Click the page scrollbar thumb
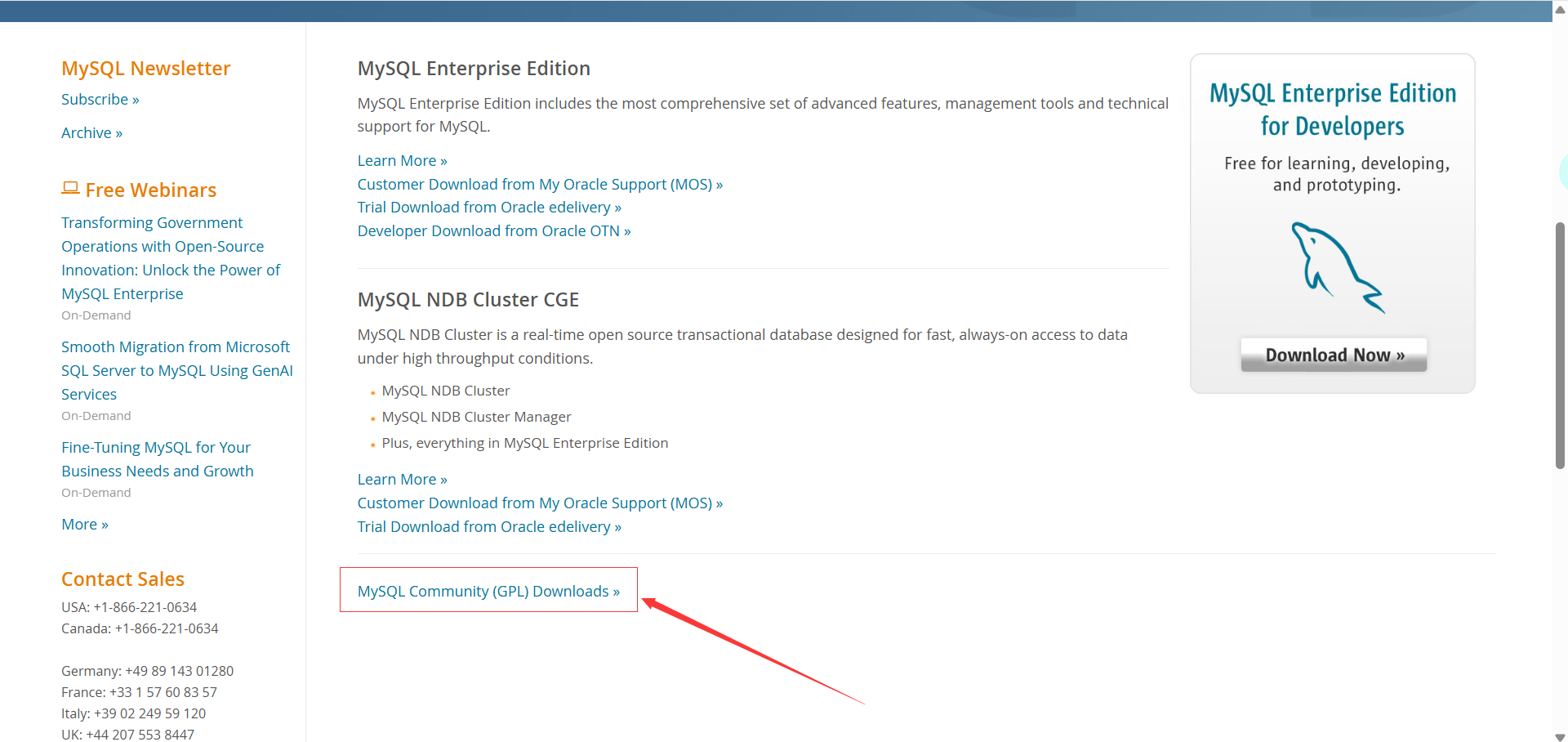Image resolution: width=1568 pixels, height=742 pixels. tap(1560, 345)
